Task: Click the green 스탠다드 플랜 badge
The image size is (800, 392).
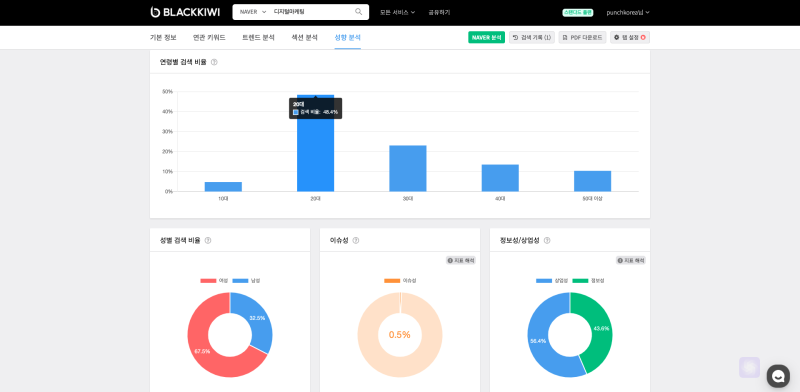Action: 578,12
